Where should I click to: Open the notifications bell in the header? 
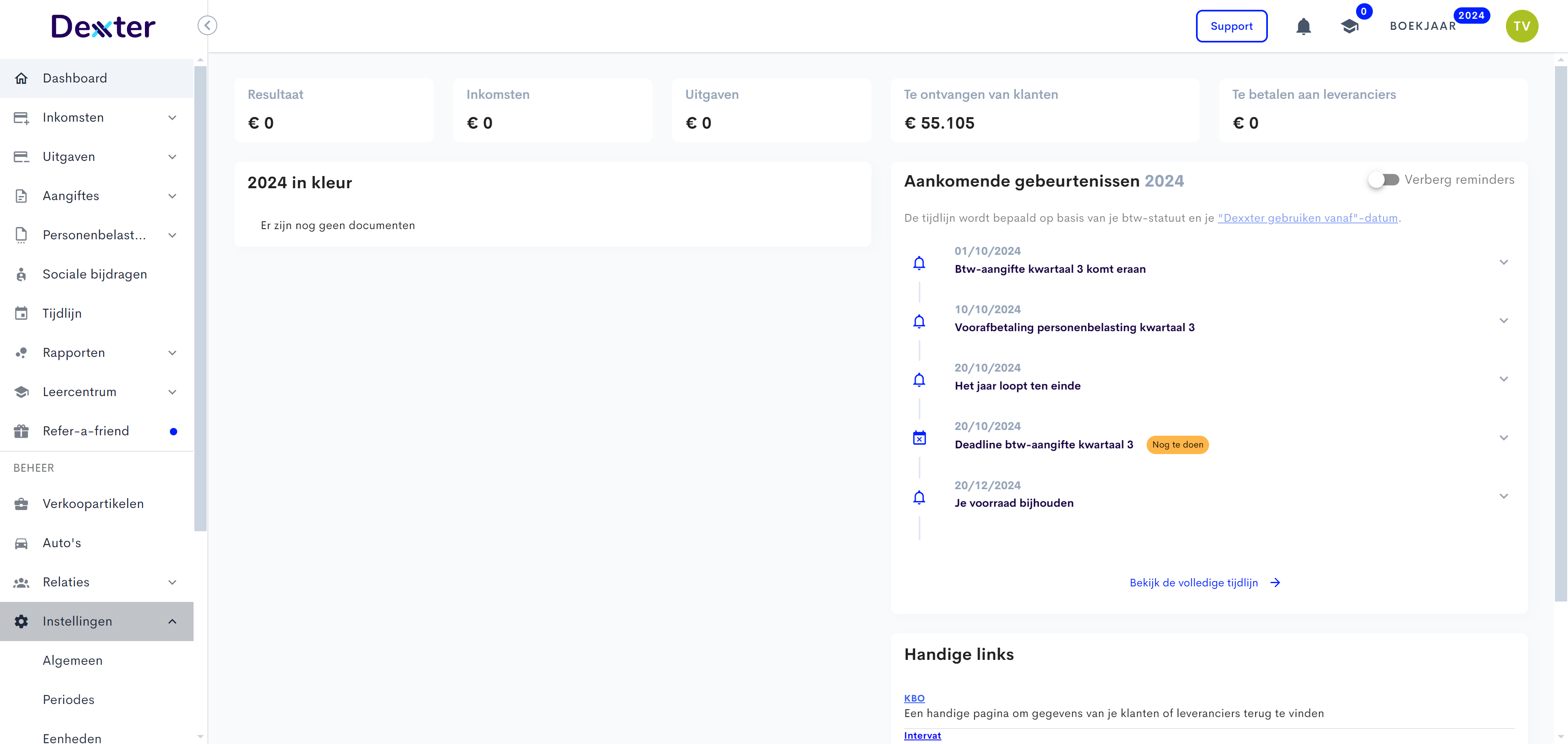tap(1303, 26)
